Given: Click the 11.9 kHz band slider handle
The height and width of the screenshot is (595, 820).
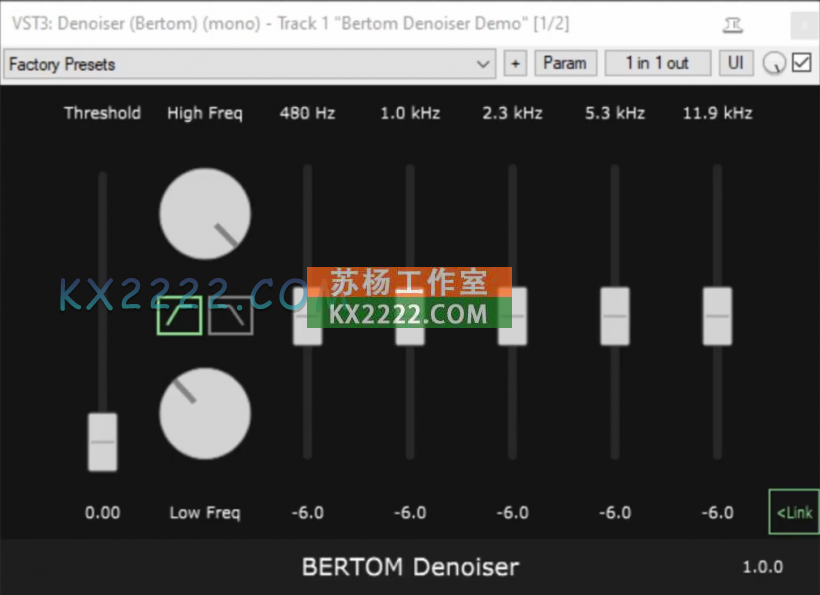Looking at the screenshot, I should 718,316.
